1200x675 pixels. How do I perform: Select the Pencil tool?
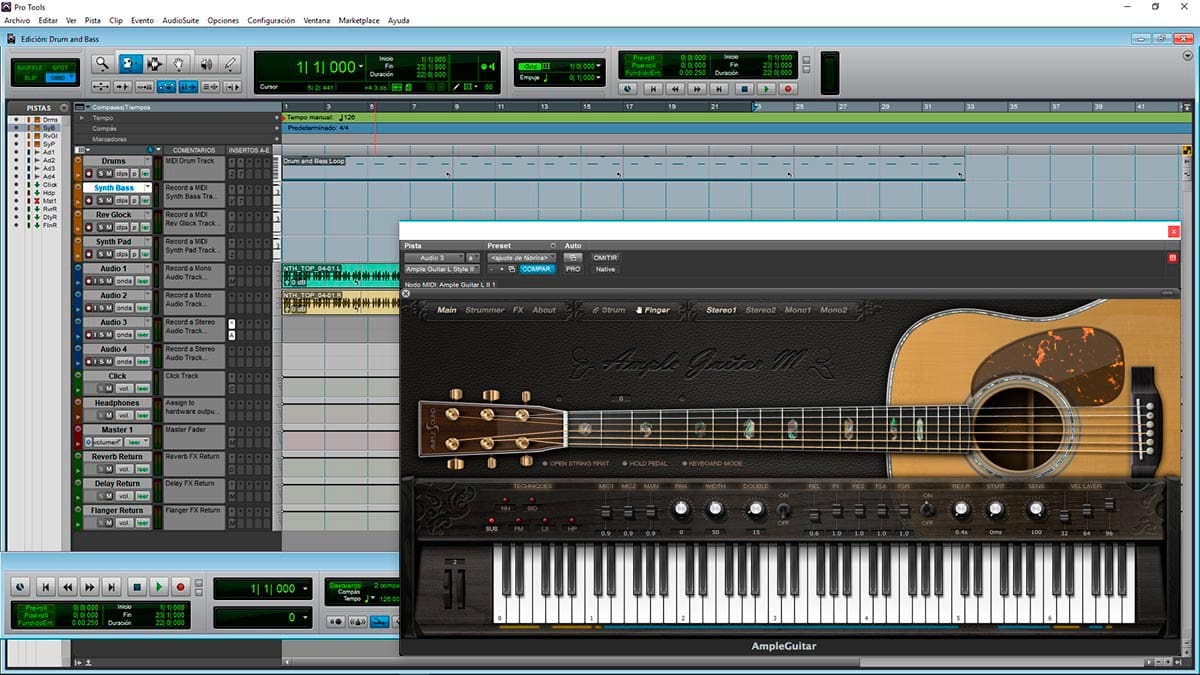point(231,64)
